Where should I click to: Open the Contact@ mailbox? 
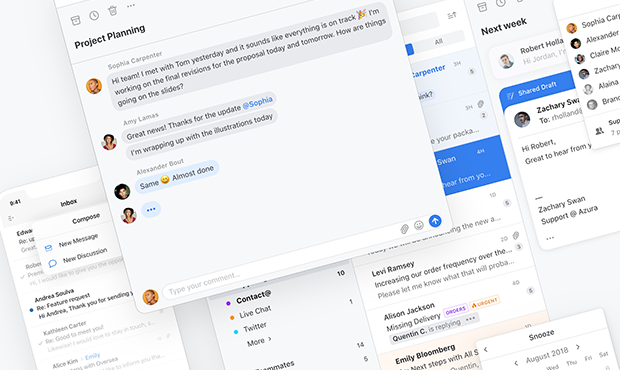tap(253, 297)
